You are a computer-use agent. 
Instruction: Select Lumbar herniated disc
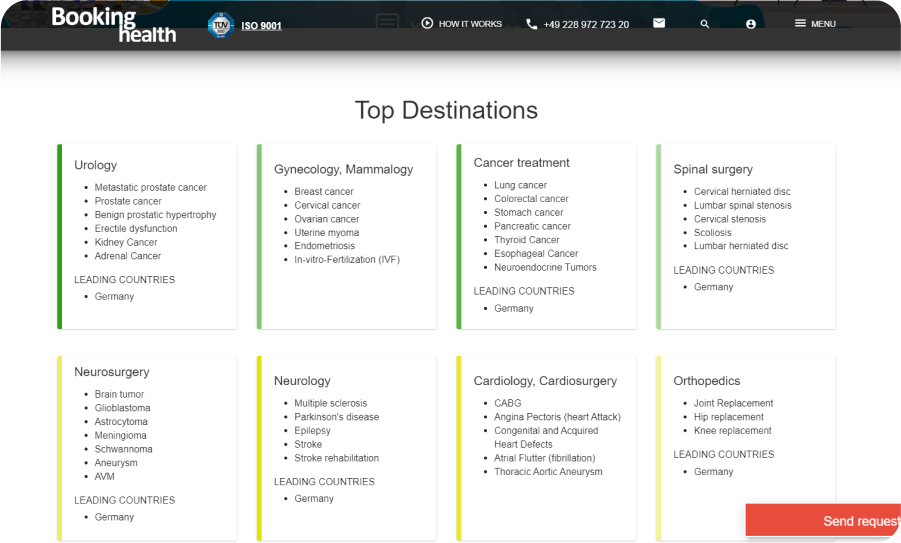[741, 246]
